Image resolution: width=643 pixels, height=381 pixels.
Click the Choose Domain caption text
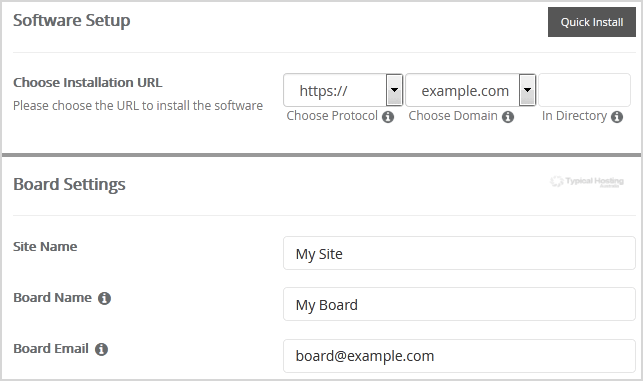(x=453, y=116)
